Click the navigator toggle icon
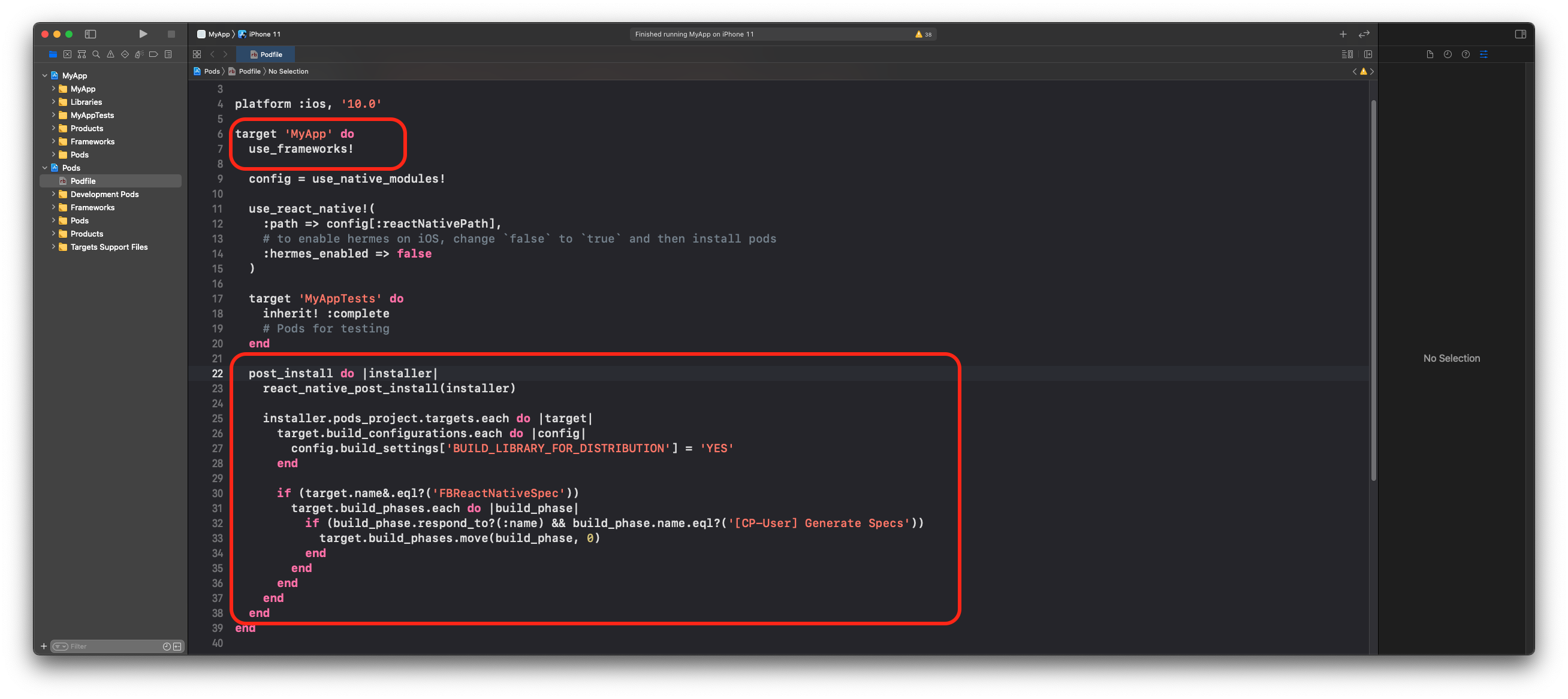The height and width of the screenshot is (699, 1568). (x=91, y=34)
